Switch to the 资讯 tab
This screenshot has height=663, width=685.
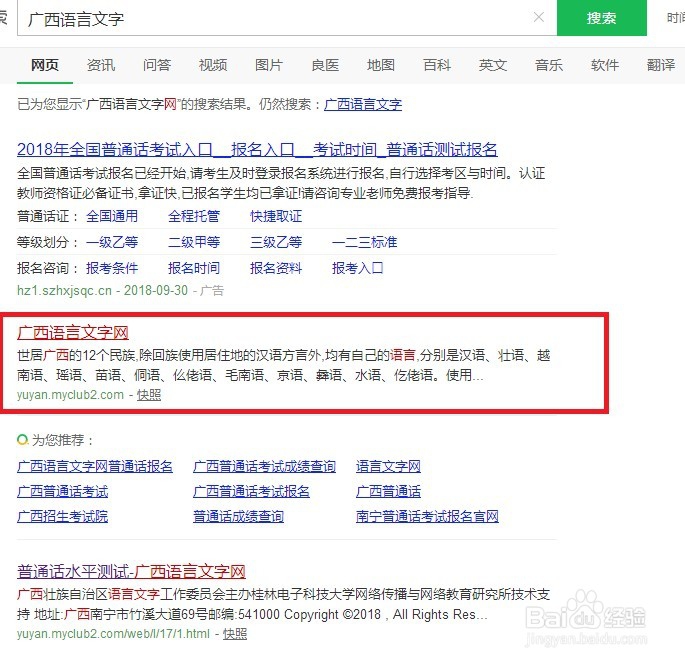(x=101, y=65)
